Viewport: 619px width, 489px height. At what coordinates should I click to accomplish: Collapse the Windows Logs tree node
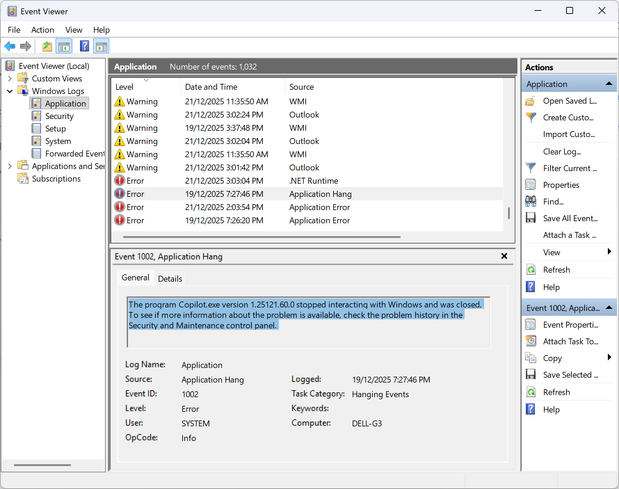click(x=10, y=91)
